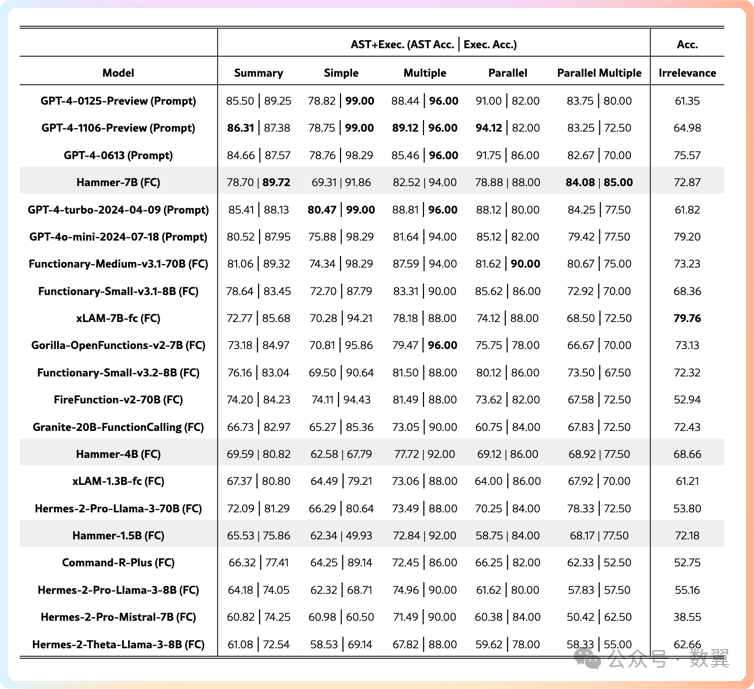Click Hermes-2-Pro-Mistral-7B (FC) row label
This screenshot has height=689, width=754.
click(118, 617)
